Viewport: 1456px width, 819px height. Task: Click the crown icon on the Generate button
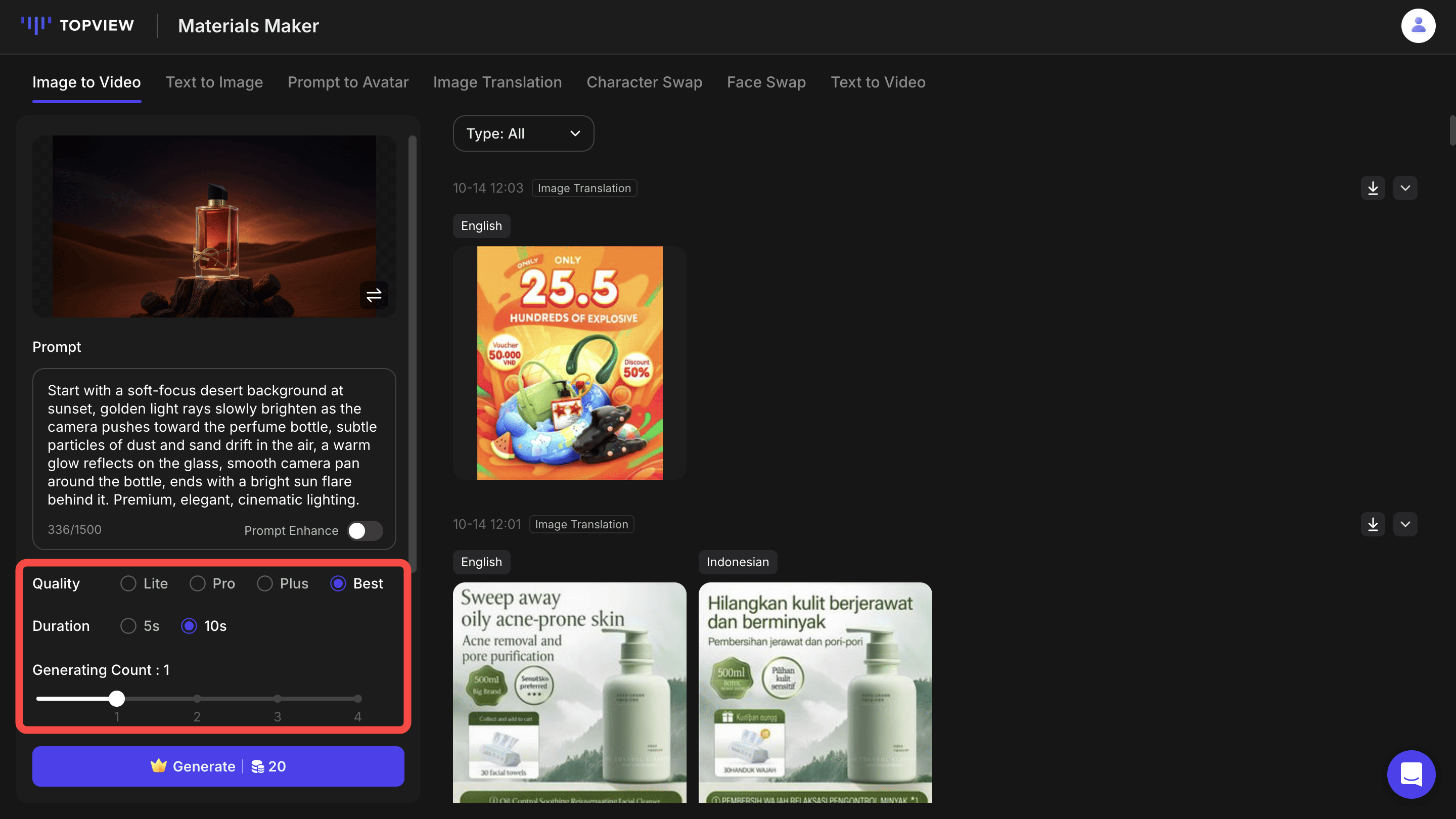click(159, 766)
